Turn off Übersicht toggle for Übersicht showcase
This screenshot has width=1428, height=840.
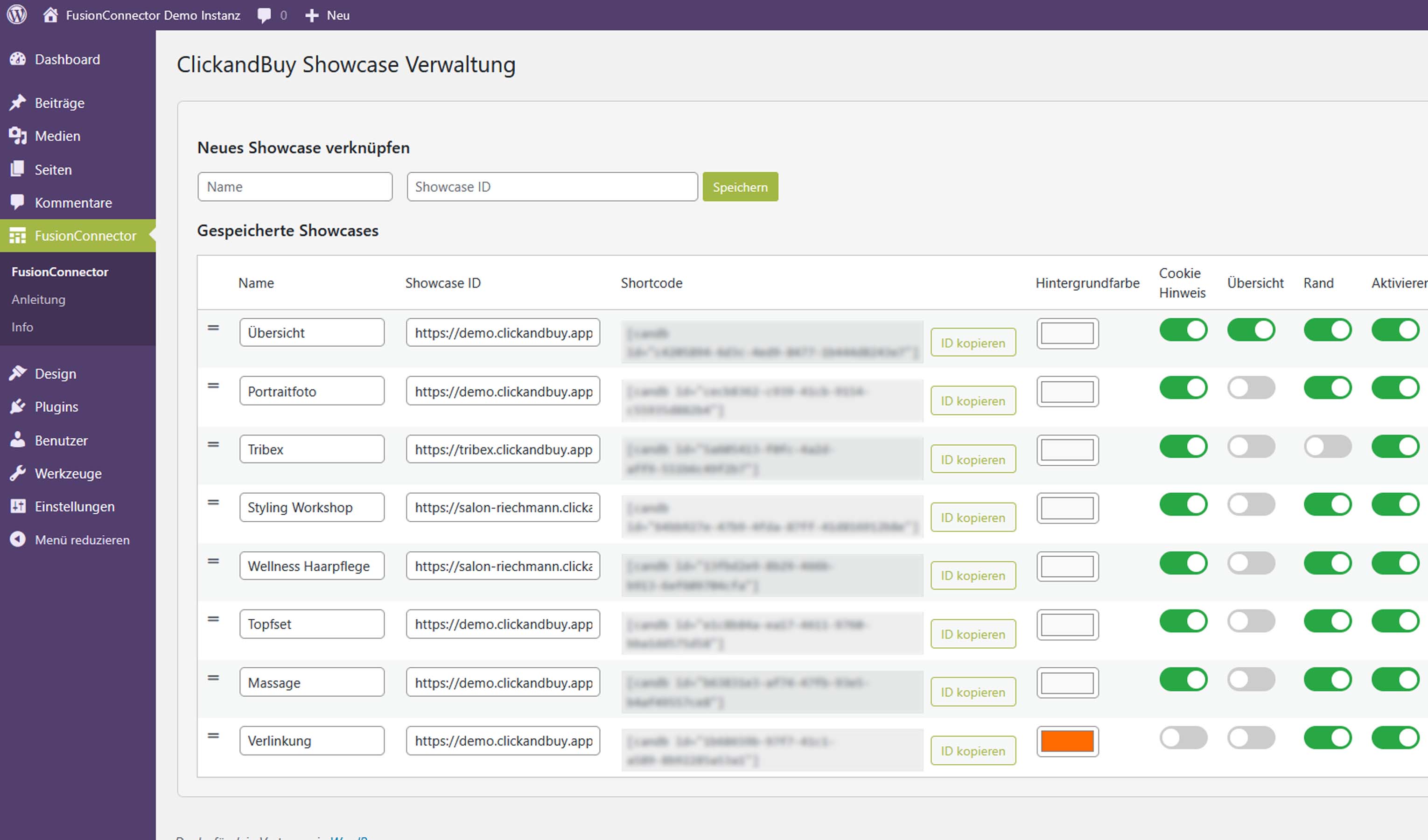point(1251,330)
